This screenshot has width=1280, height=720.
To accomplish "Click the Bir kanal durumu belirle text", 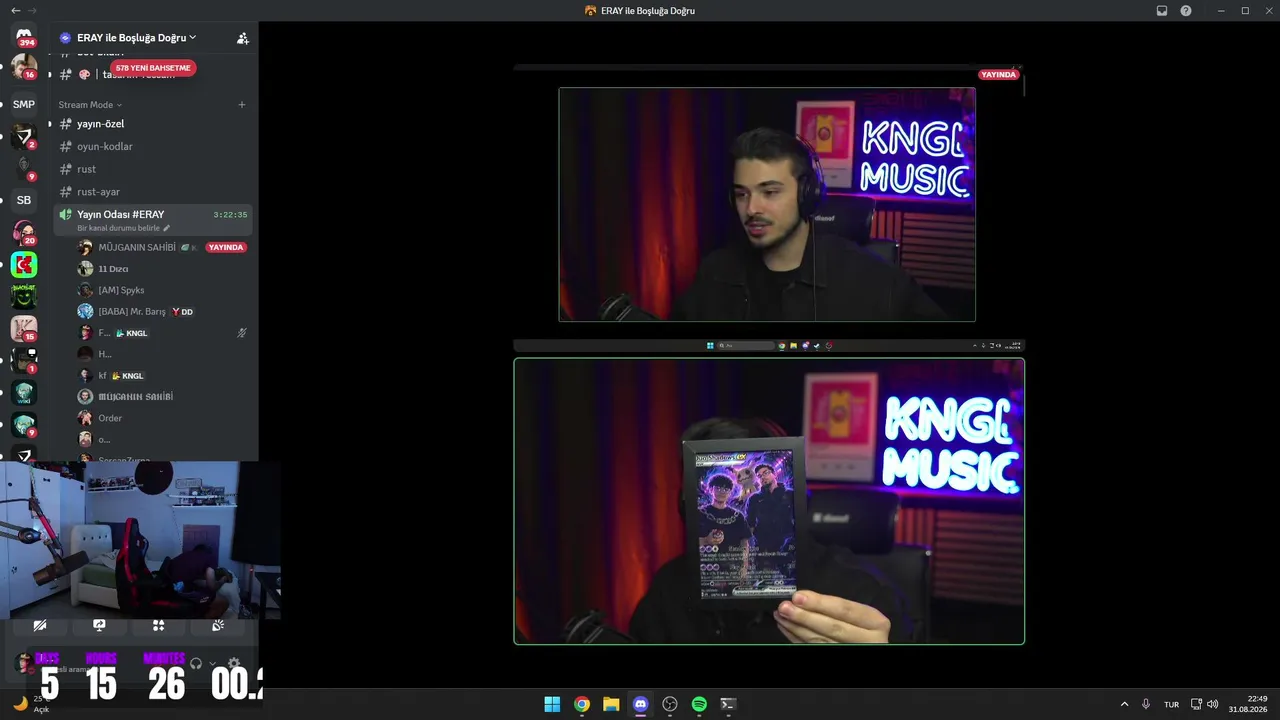I will coord(118,228).
